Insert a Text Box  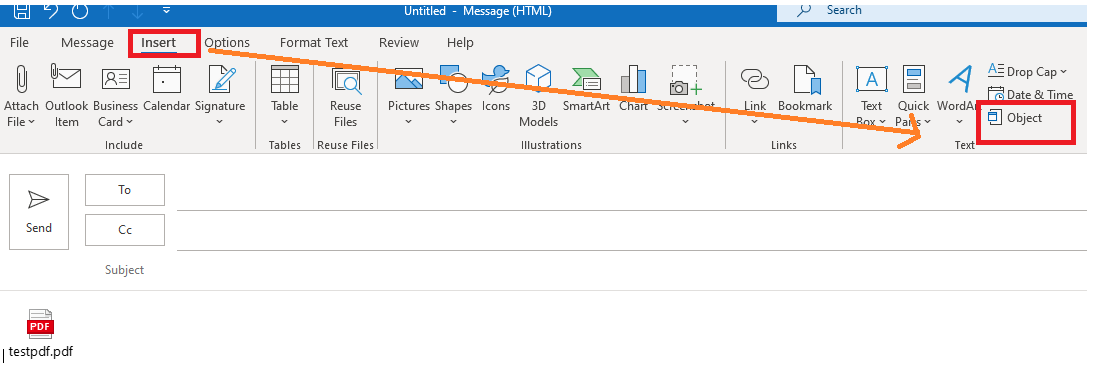pyautogui.click(x=871, y=97)
